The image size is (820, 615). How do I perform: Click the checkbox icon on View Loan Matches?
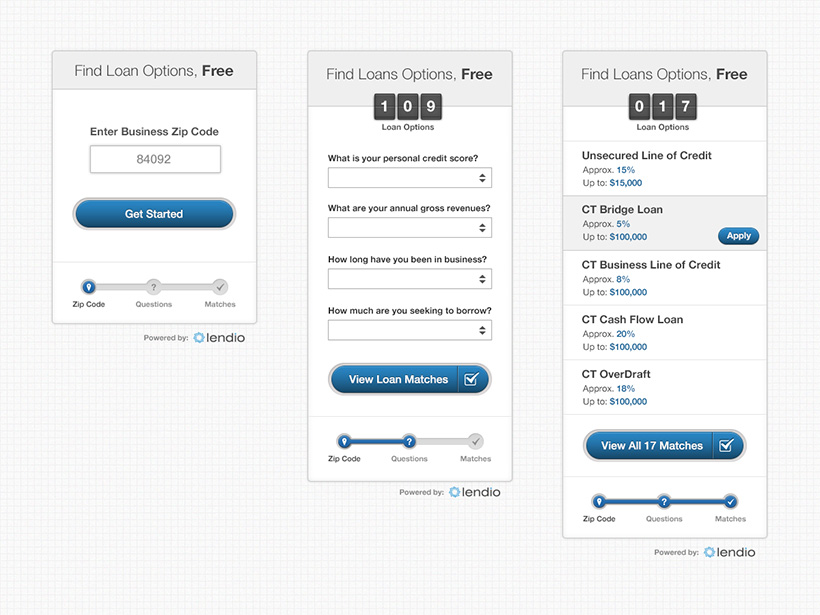pyautogui.click(x=472, y=379)
